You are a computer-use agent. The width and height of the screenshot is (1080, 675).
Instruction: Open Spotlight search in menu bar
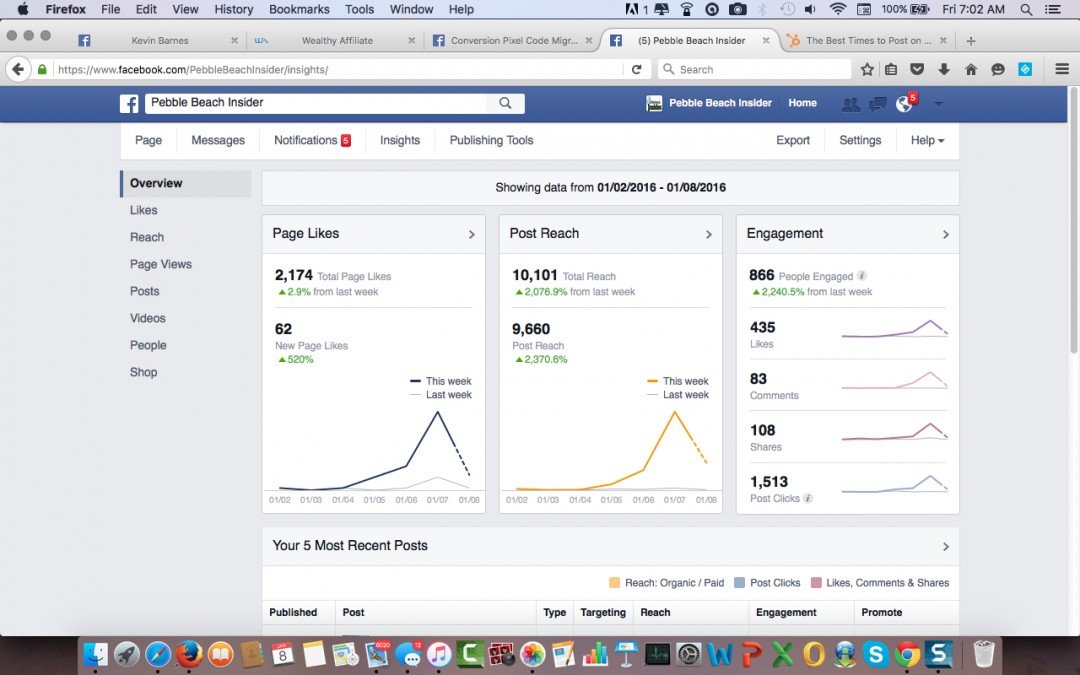1026,9
